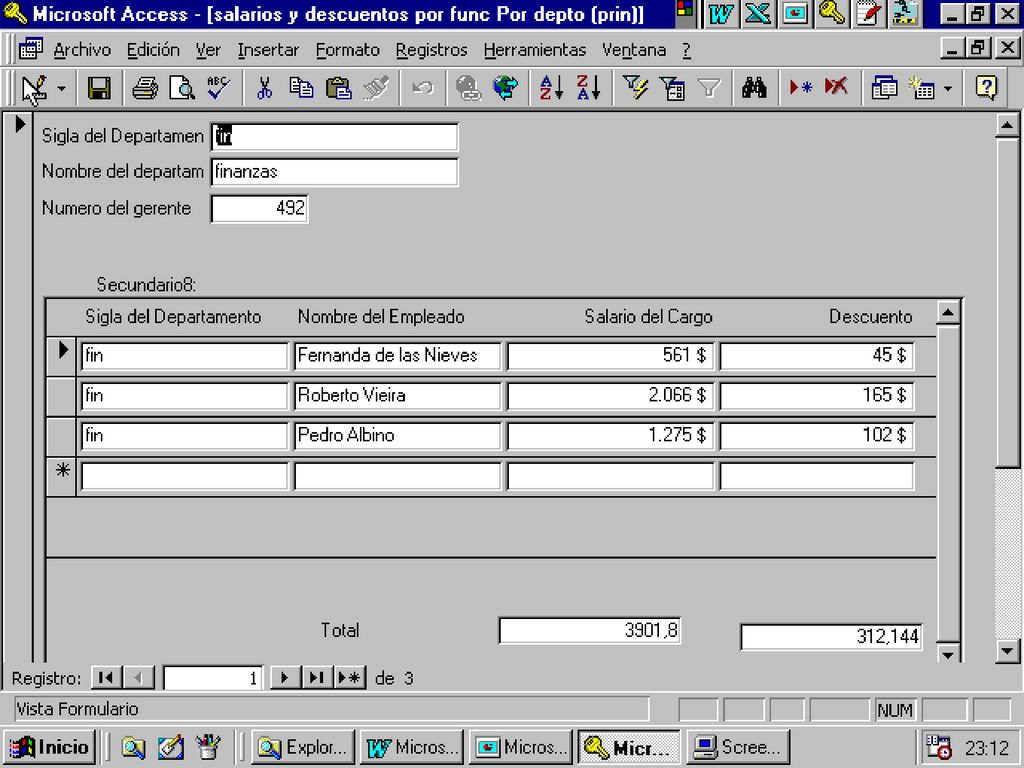Sort ascending A to Z
The width and height of the screenshot is (1024, 768).
[x=551, y=88]
